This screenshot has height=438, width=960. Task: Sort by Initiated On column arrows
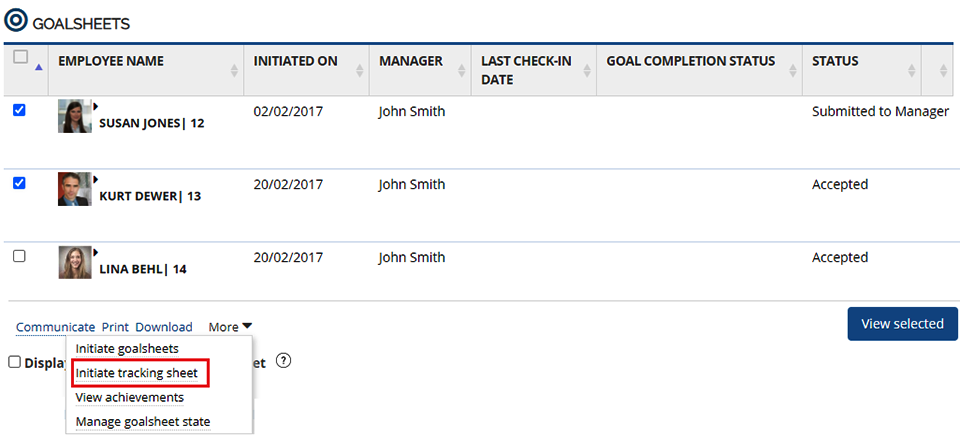(360, 71)
